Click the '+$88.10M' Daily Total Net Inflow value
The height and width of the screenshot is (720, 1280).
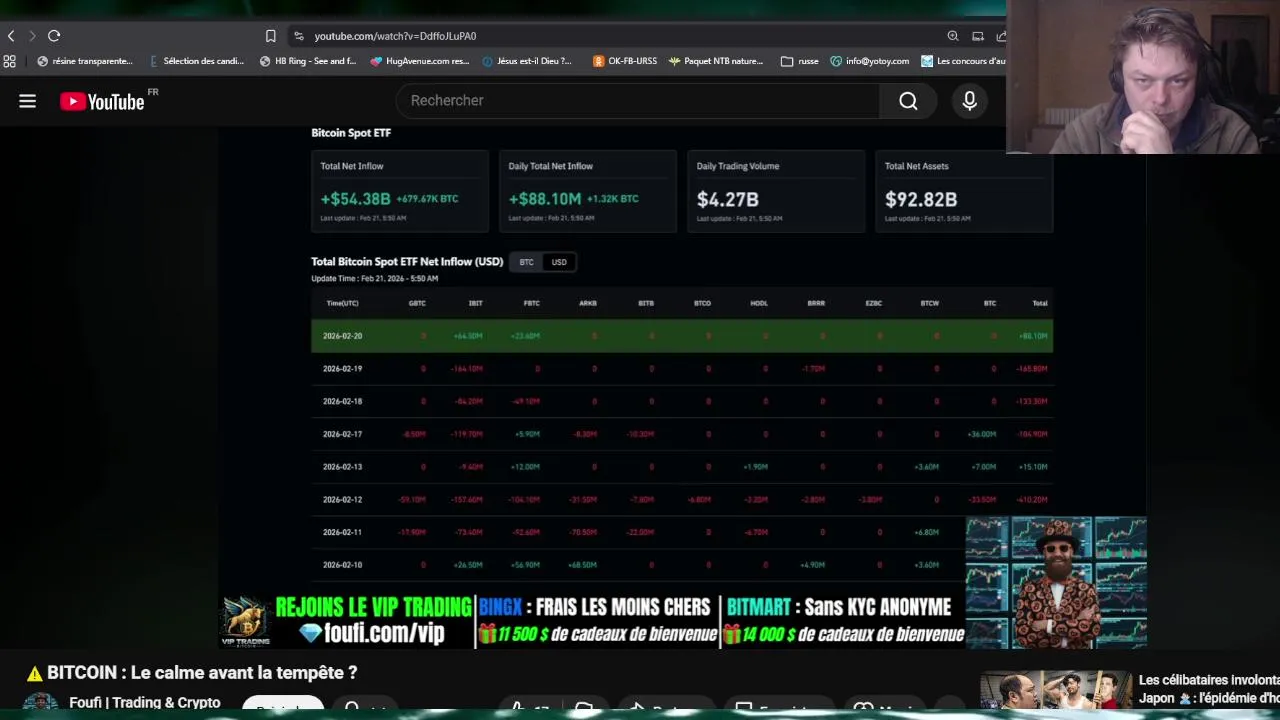tap(545, 199)
